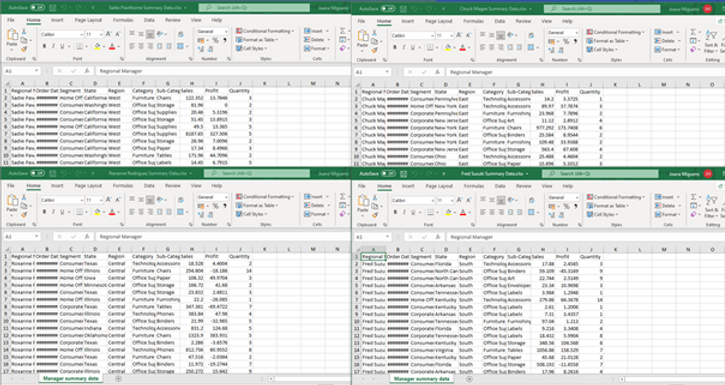Click Clear eraser icon in the Chuck Magee window

tap(693, 49)
